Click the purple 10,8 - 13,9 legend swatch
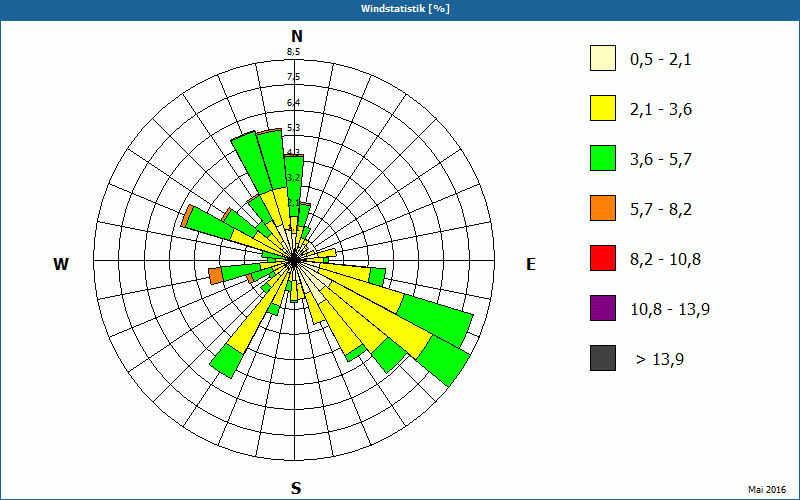Image resolution: width=800 pixels, height=500 pixels. 603,308
